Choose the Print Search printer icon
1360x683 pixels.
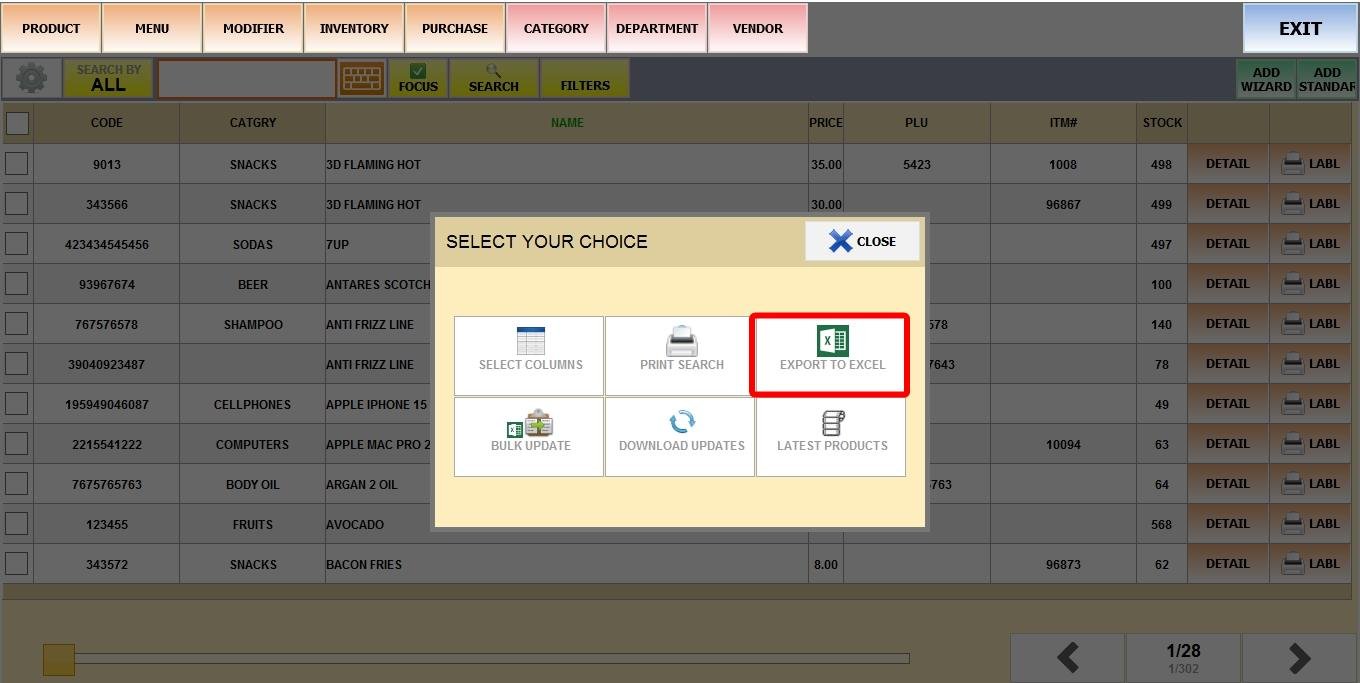pyautogui.click(x=681, y=342)
